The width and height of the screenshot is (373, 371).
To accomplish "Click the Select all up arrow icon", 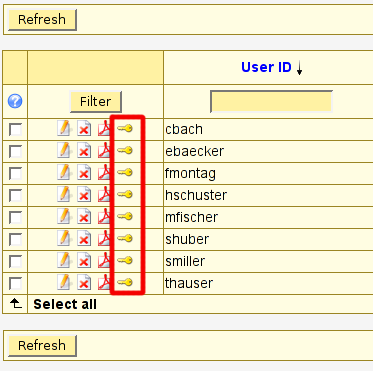I will (x=15, y=303).
